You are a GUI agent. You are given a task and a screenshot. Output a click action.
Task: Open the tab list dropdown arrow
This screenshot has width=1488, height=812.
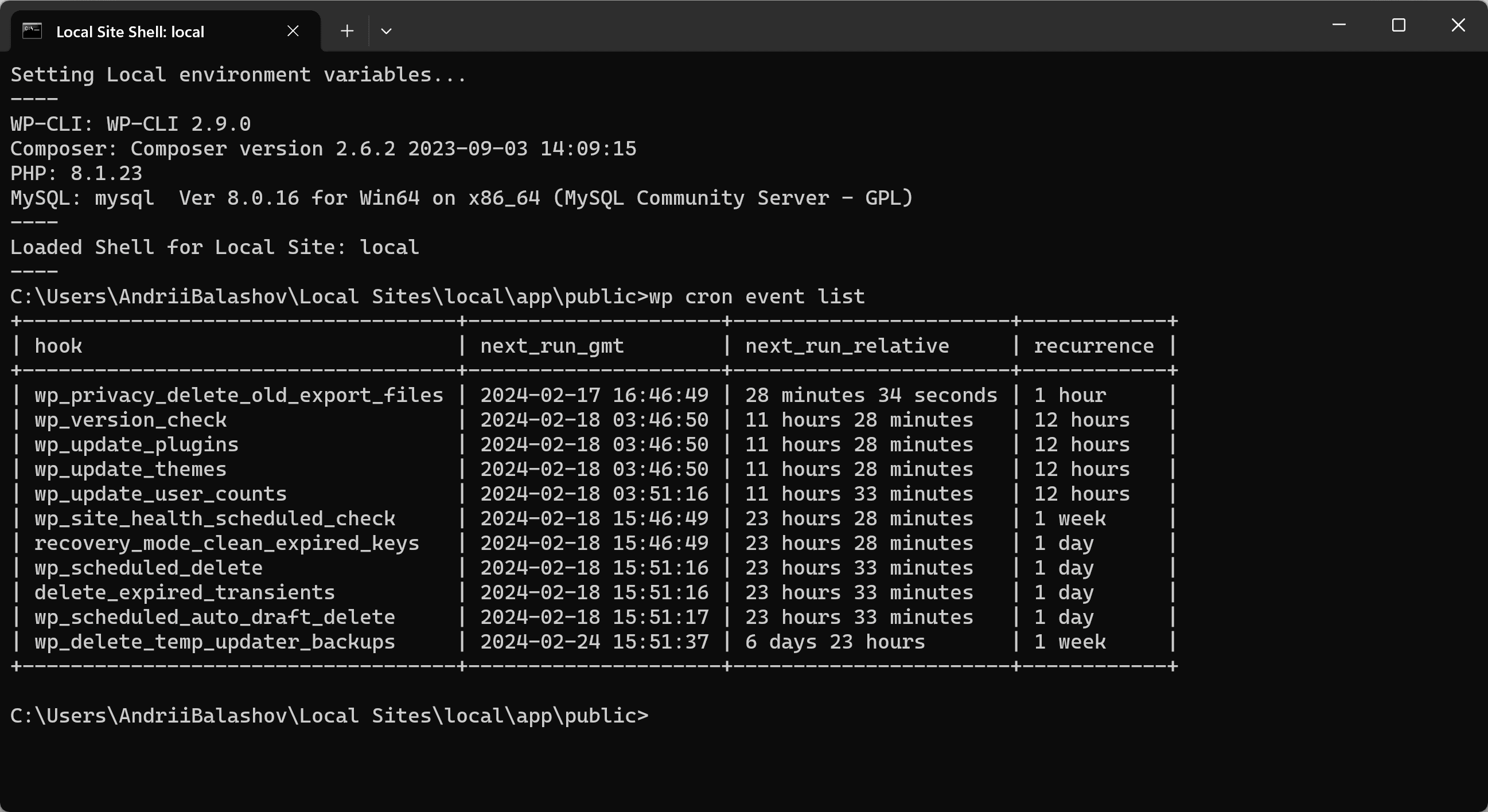pos(386,30)
